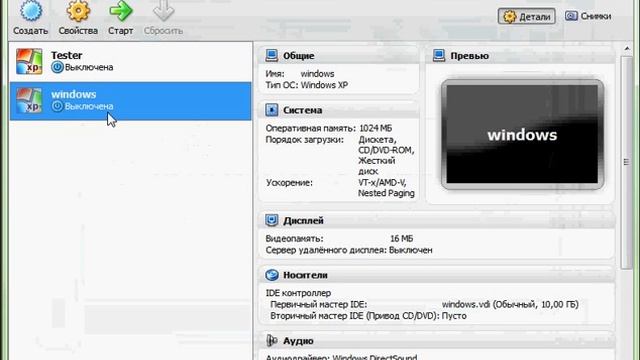This screenshot has height=360, width=640.
Task: Select the windows virtual machine entry
Action: (x=131, y=101)
